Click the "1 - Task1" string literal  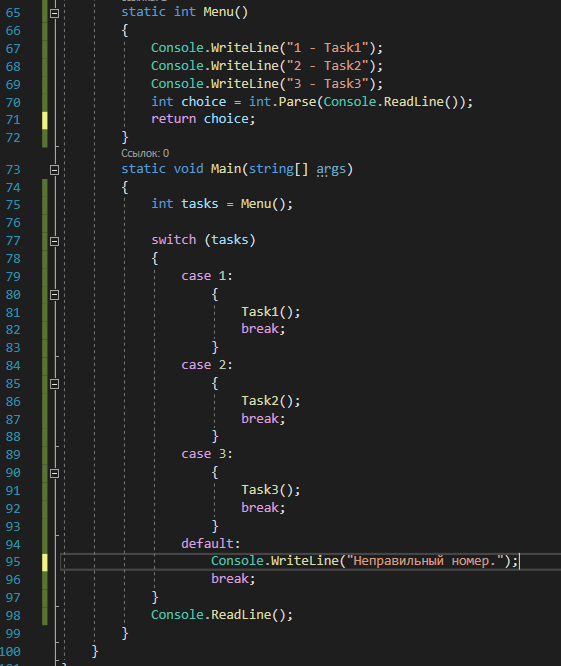click(x=328, y=48)
